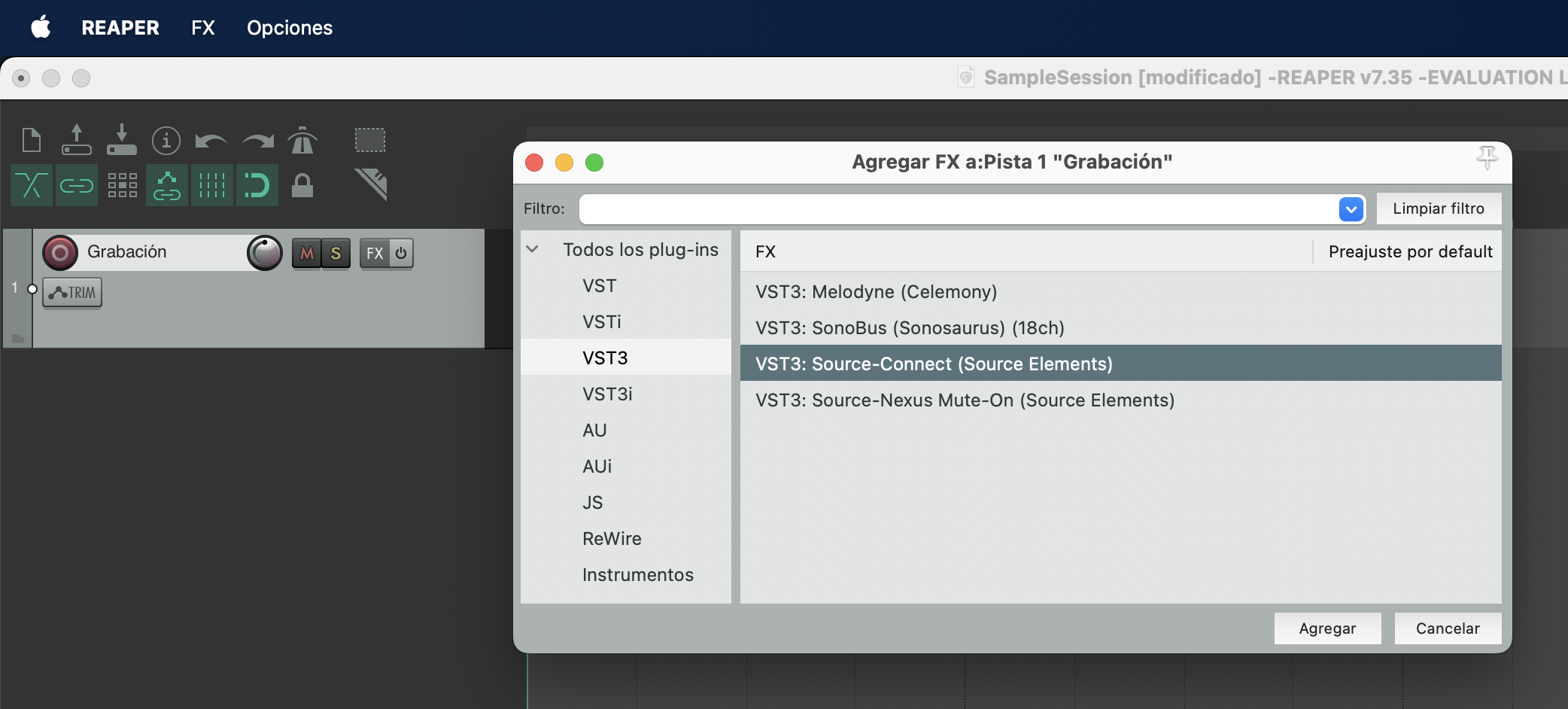The height and width of the screenshot is (709, 1568).
Task: Pin the Agregar FX window
Action: tap(1487, 158)
